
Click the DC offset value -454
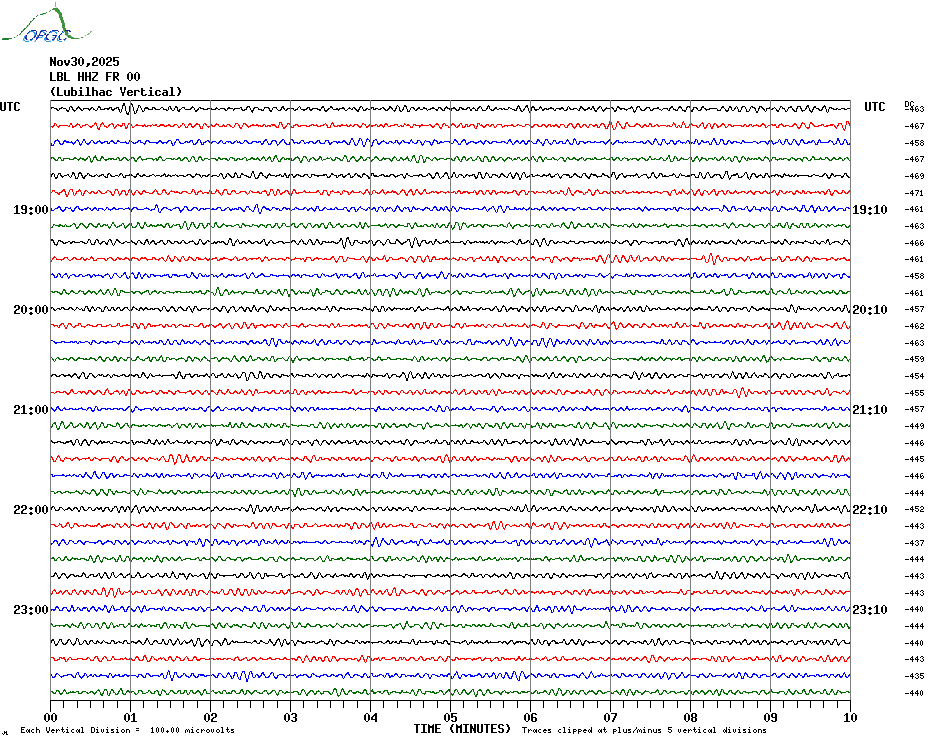(x=915, y=376)
